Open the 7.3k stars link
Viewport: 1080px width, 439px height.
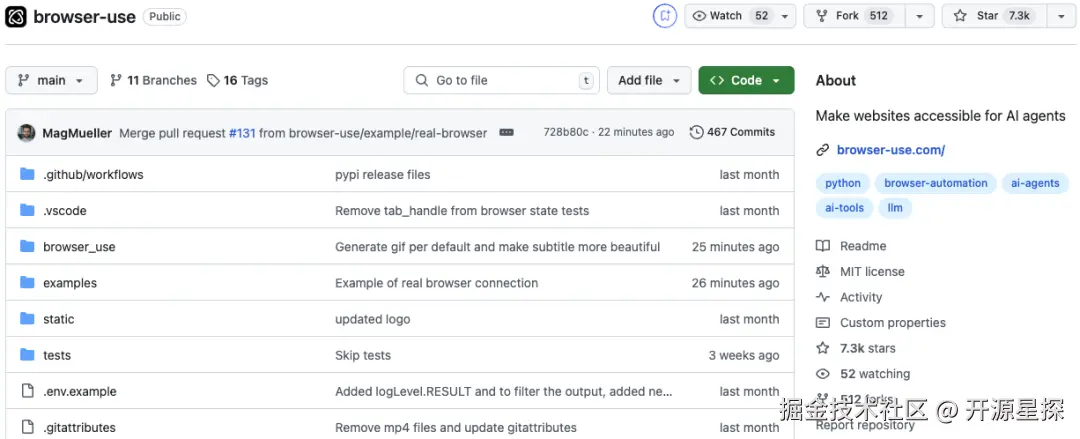868,348
